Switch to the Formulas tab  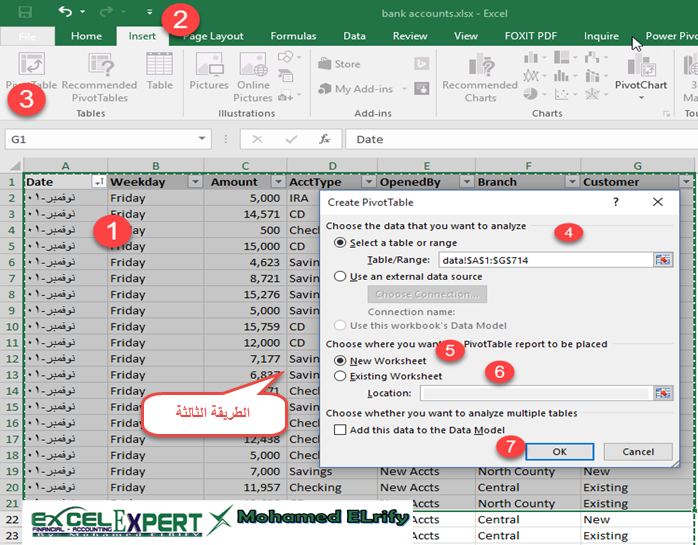[293, 36]
